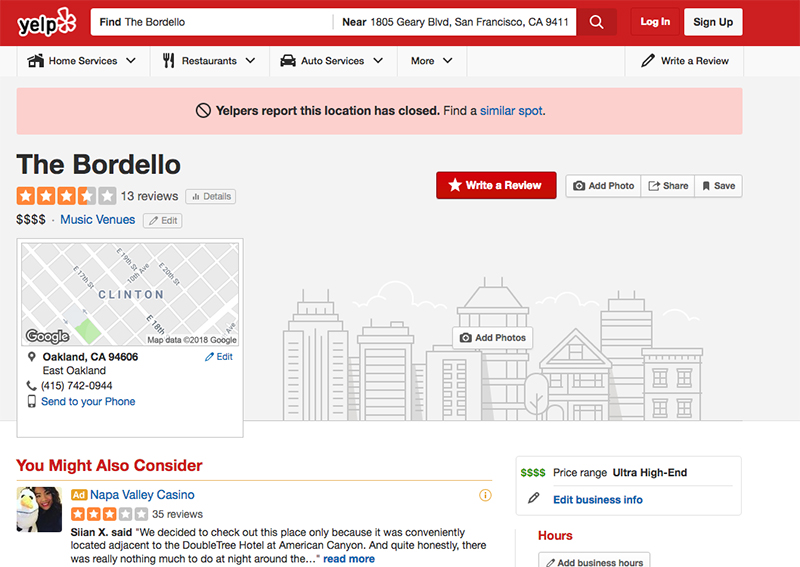Click the star icon on red Write a Review button

[x=455, y=185]
